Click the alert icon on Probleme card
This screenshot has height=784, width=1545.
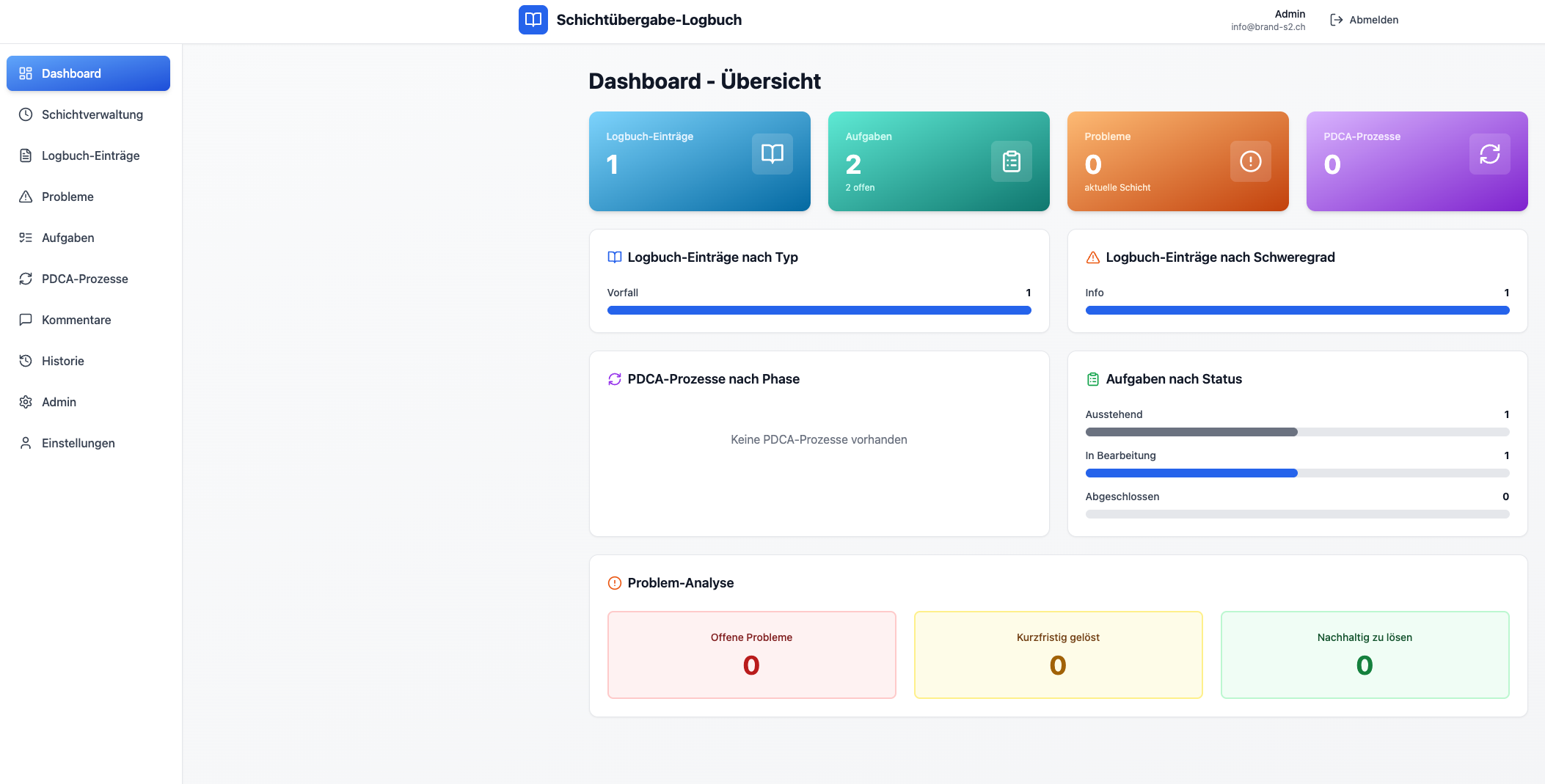1250,161
